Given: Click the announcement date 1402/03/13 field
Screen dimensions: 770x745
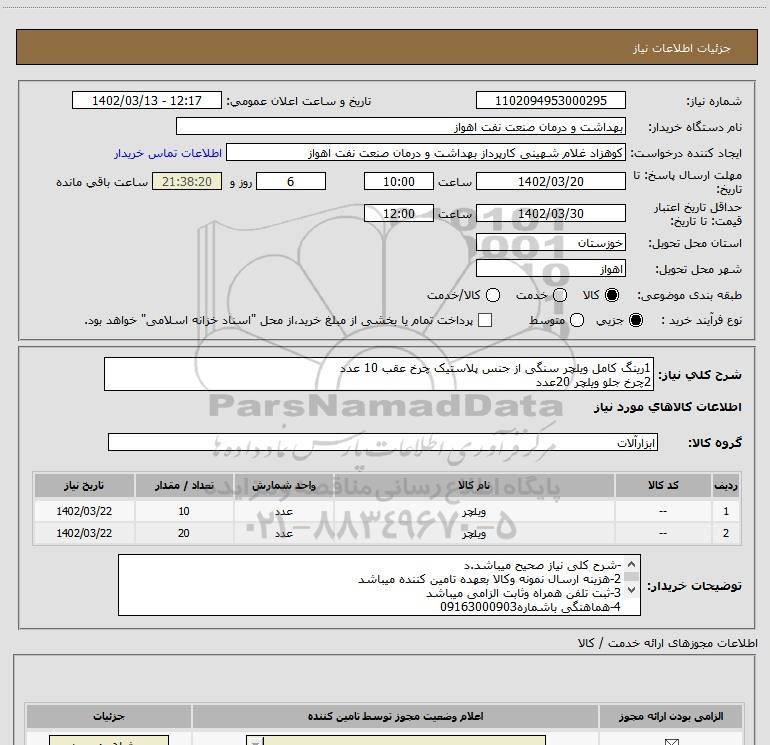Looking at the screenshot, I should coord(147,101).
